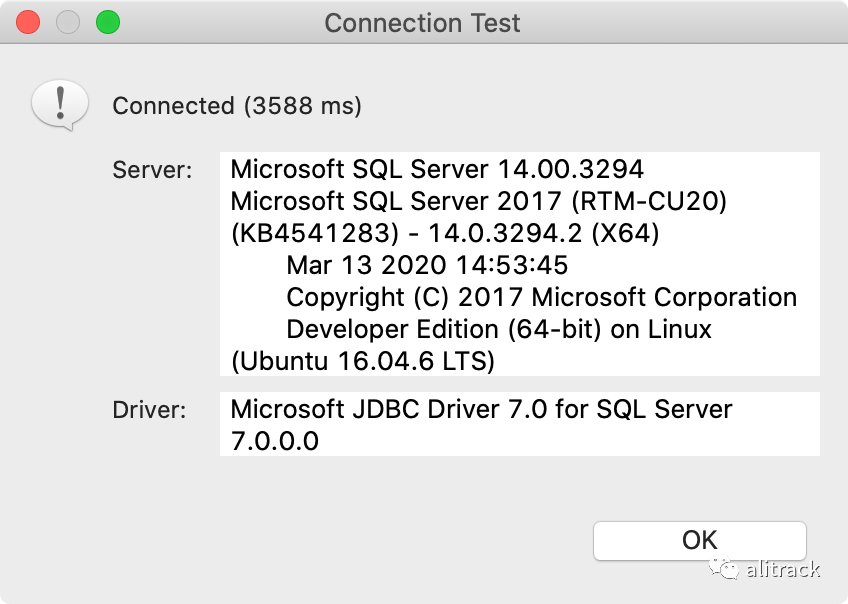Click the WeChat watermark logo icon
The height and width of the screenshot is (604, 848).
tap(725, 569)
